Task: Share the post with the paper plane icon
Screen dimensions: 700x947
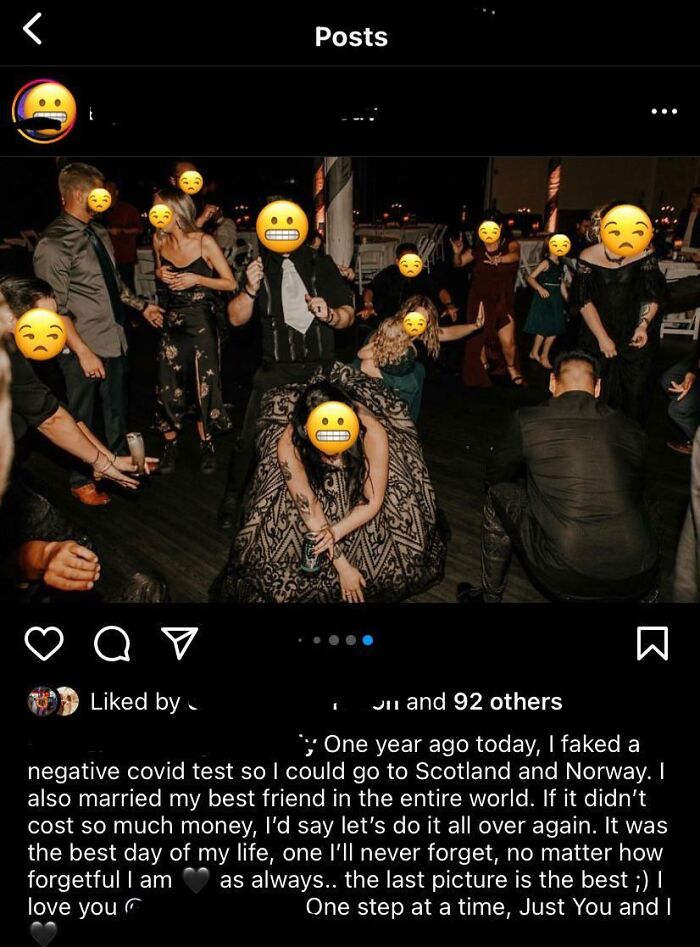Action: (x=179, y=642)
